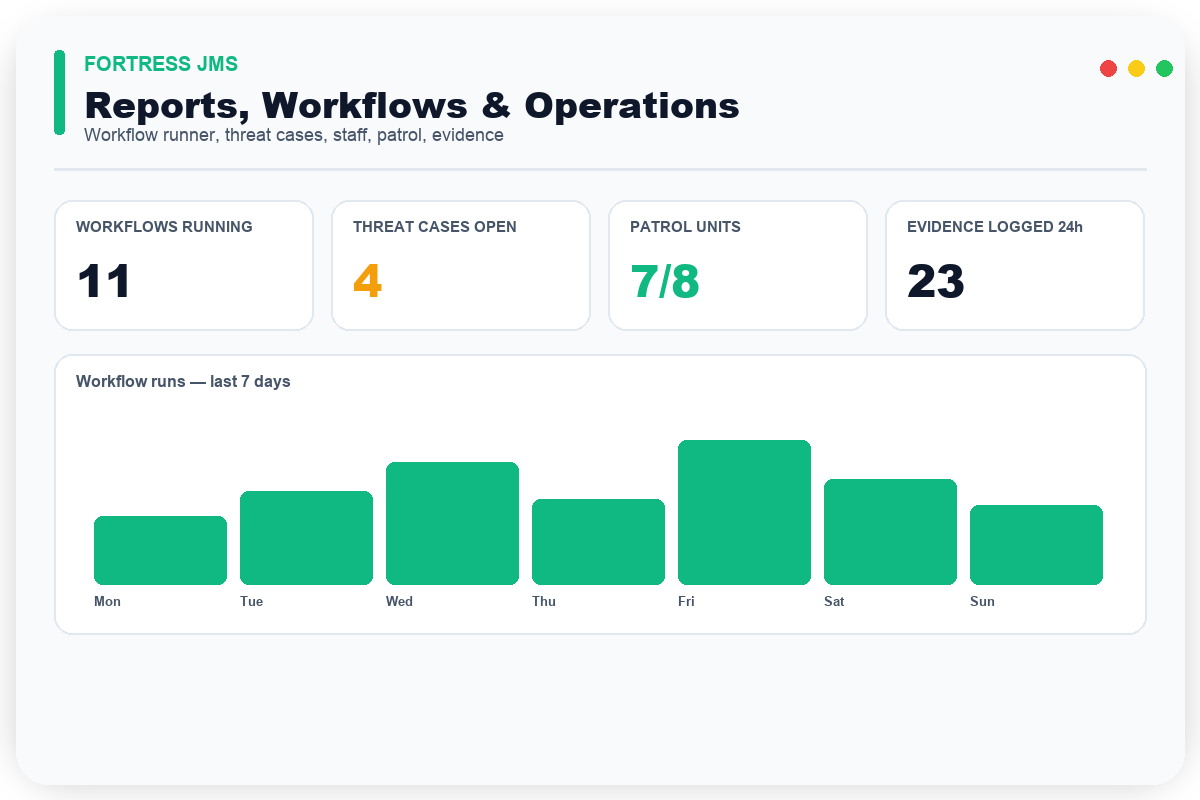Click the Thursday bar in the chart

point(598,542)
